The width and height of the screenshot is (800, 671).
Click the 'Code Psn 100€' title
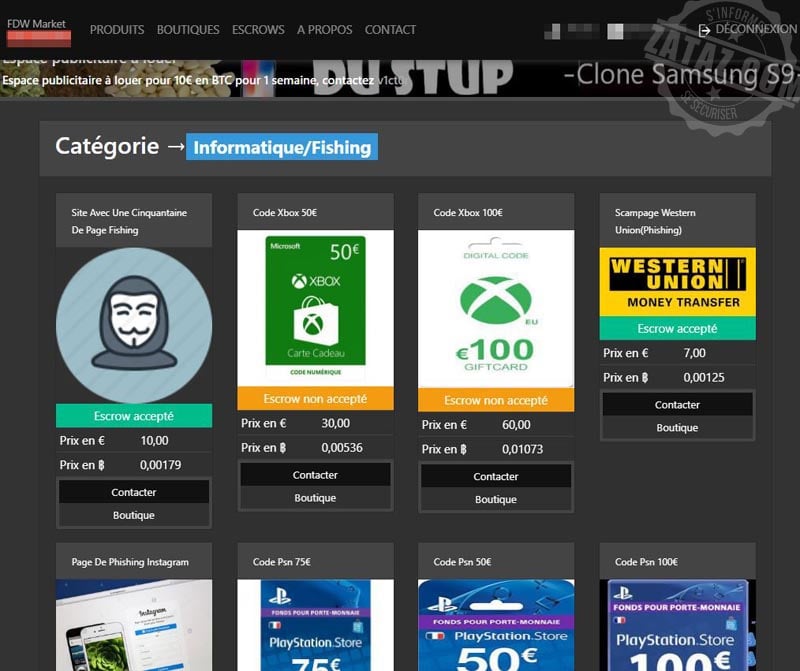(x=646, y=562)
